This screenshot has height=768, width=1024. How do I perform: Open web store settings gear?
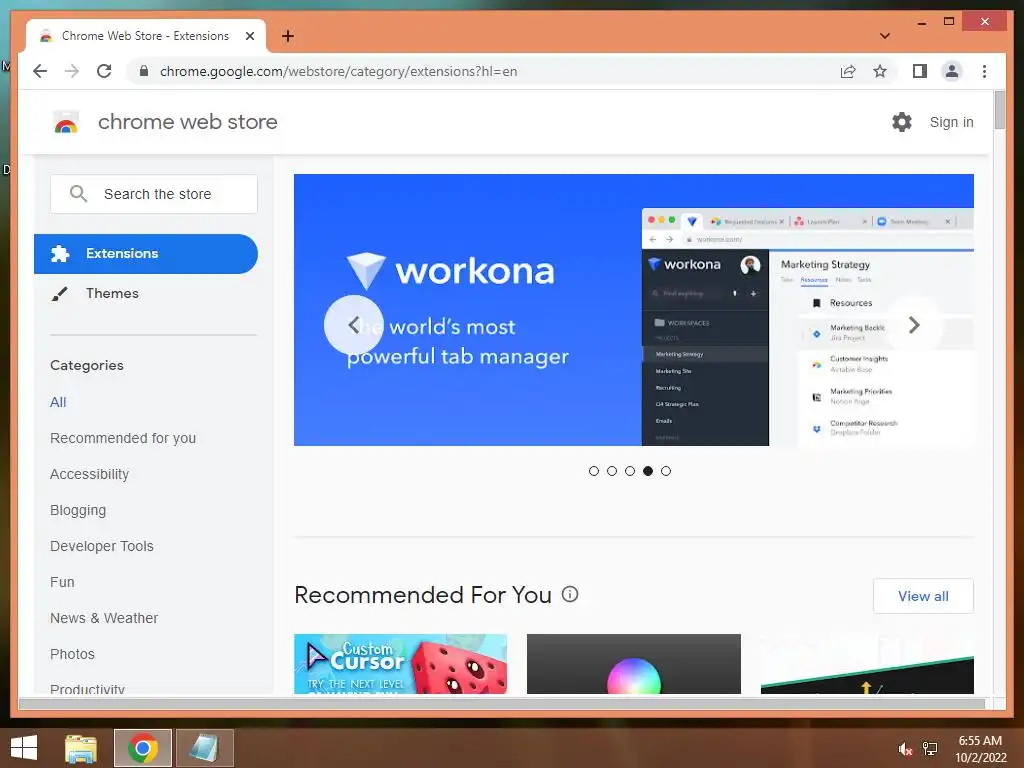[x=902, y=121]
